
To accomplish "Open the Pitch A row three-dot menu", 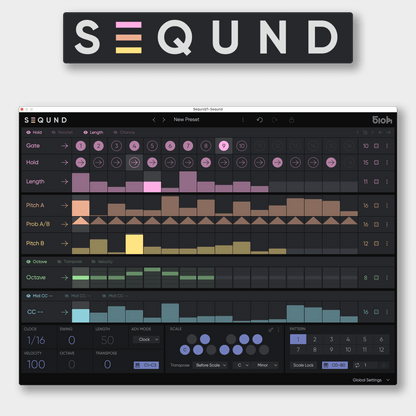I will pyautogui.click(x=387, y=205).
